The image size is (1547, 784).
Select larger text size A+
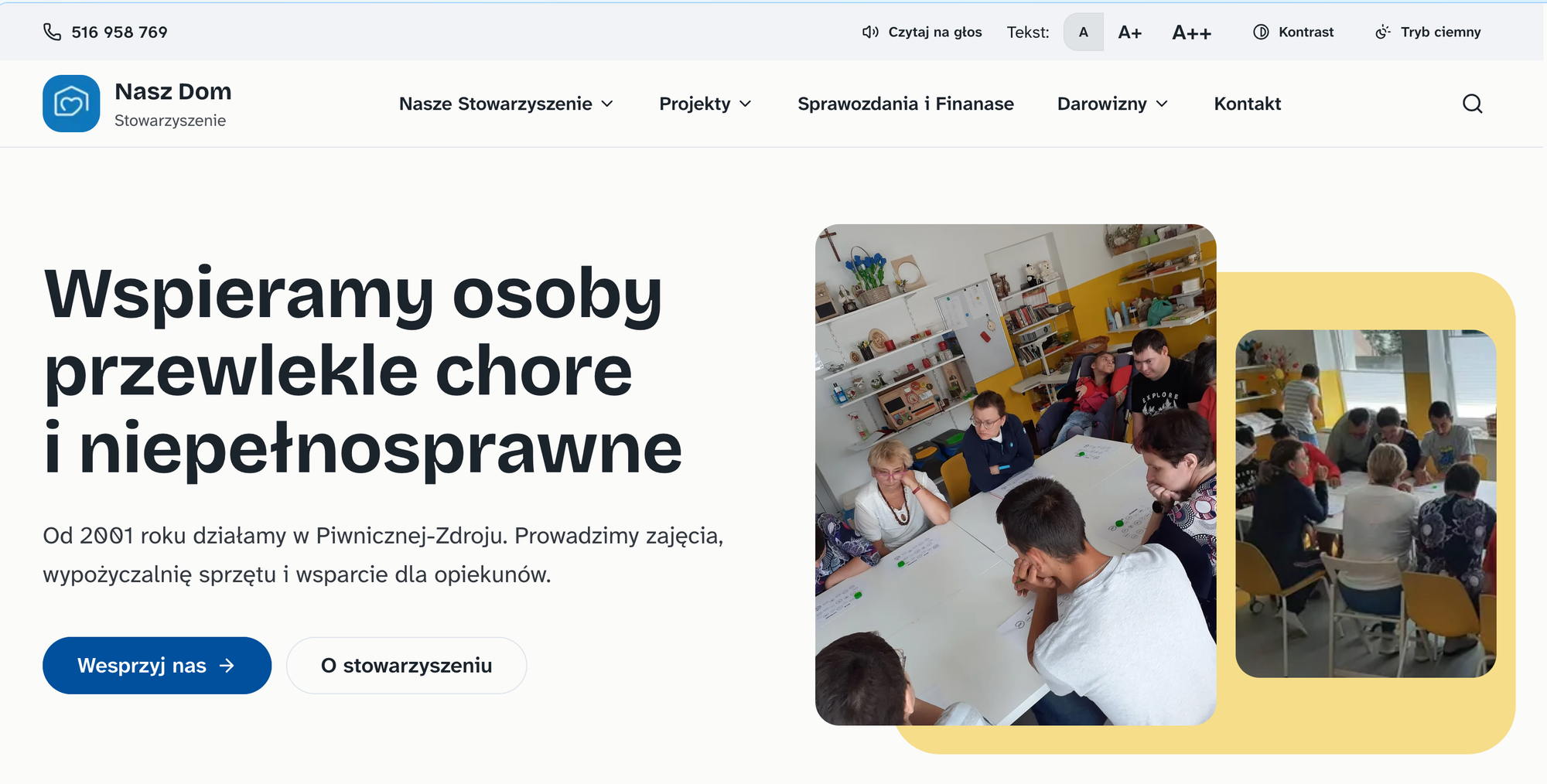(1130, 32)
